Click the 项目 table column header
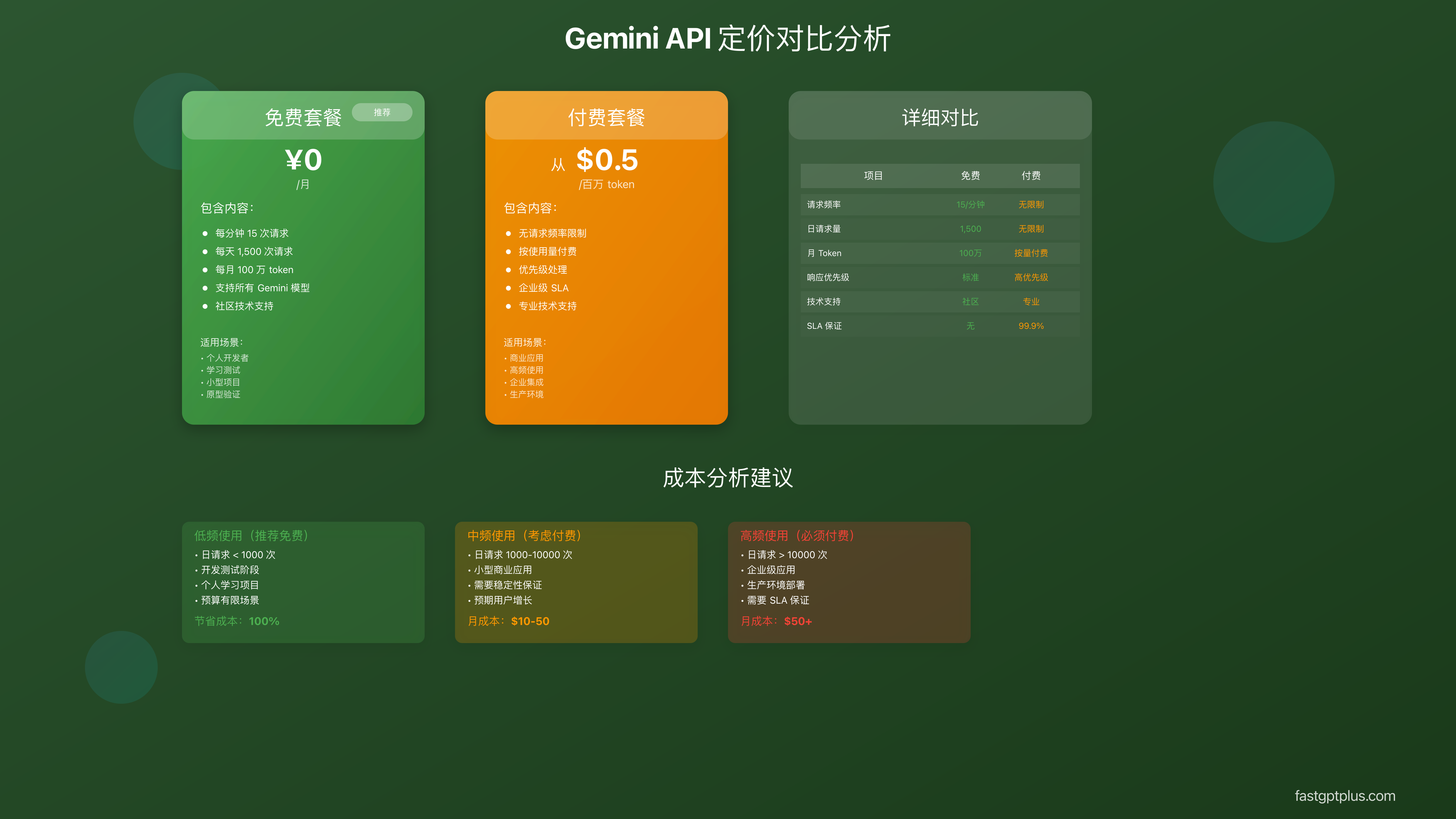1456x819 pixels. click(873, 176)
